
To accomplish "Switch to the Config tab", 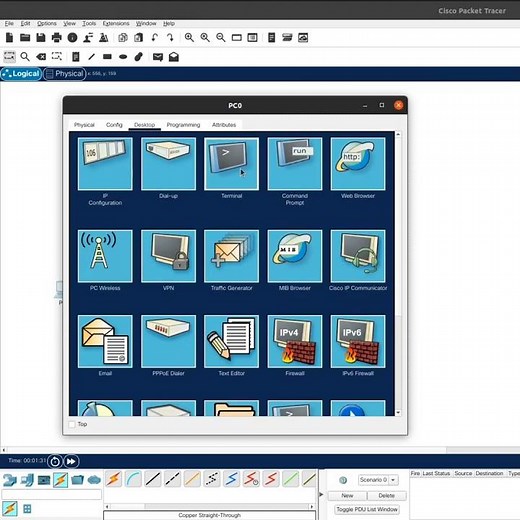I will point(114,125).
